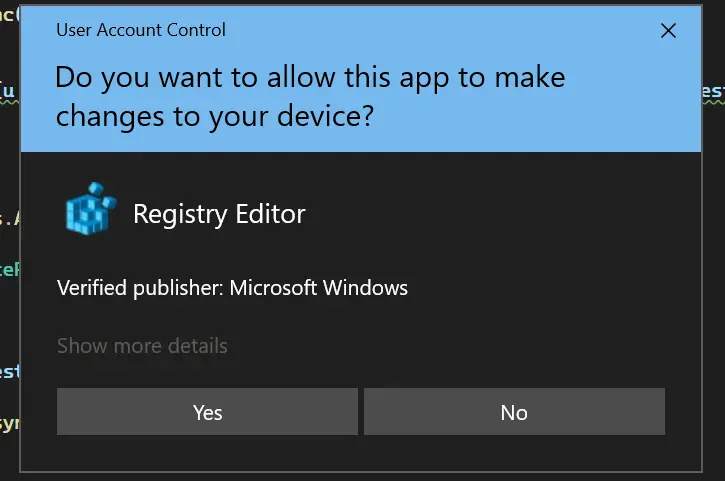Choose No to deny changes
The height and width of the screenshot is (481, 725).
(514, 412)
